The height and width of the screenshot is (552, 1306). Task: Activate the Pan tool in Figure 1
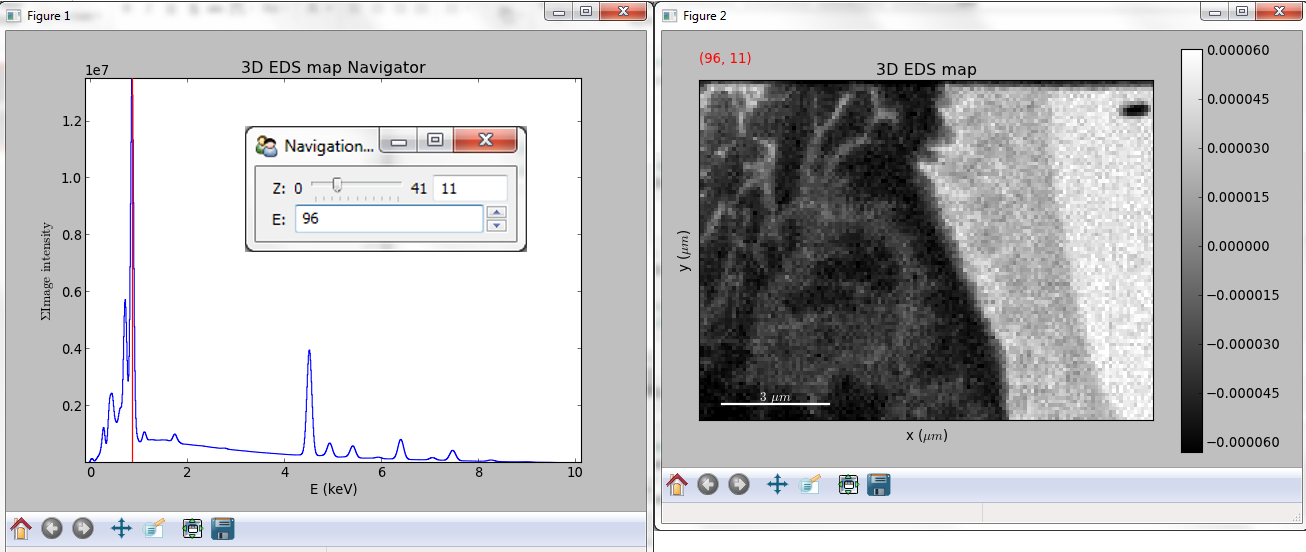click(121, 528)
